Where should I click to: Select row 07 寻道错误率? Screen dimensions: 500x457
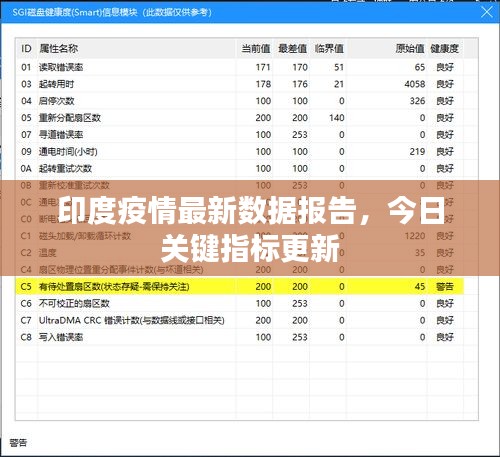click(240, 135)
